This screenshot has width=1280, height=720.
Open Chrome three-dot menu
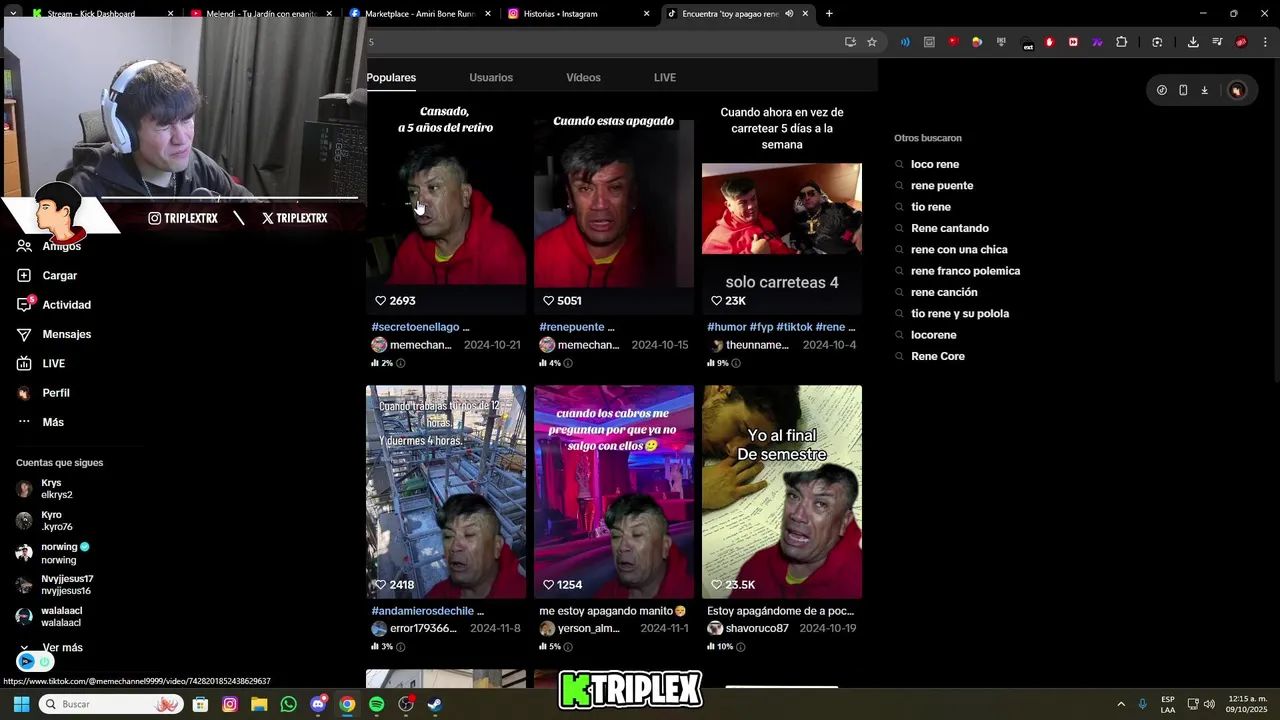coord(1265,42)
